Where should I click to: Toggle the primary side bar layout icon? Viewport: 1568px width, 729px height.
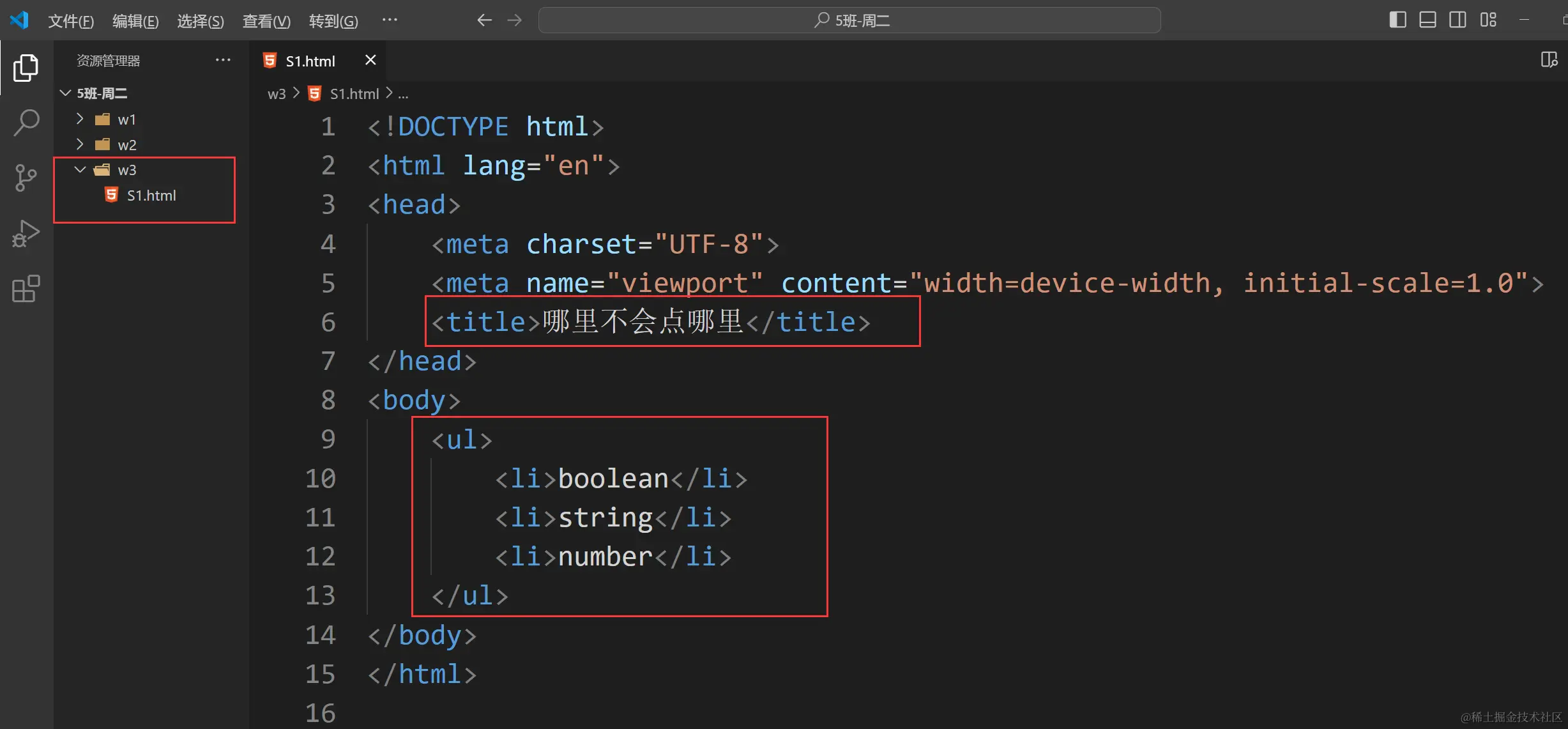[1397, 20]
